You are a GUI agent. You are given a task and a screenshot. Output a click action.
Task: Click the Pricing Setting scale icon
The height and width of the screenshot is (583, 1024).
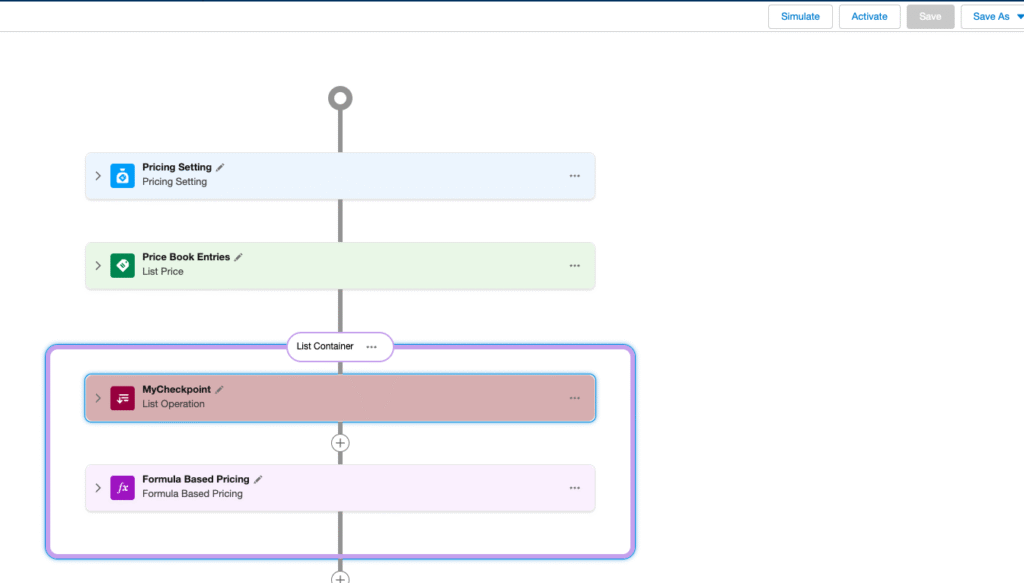(122, 176)
